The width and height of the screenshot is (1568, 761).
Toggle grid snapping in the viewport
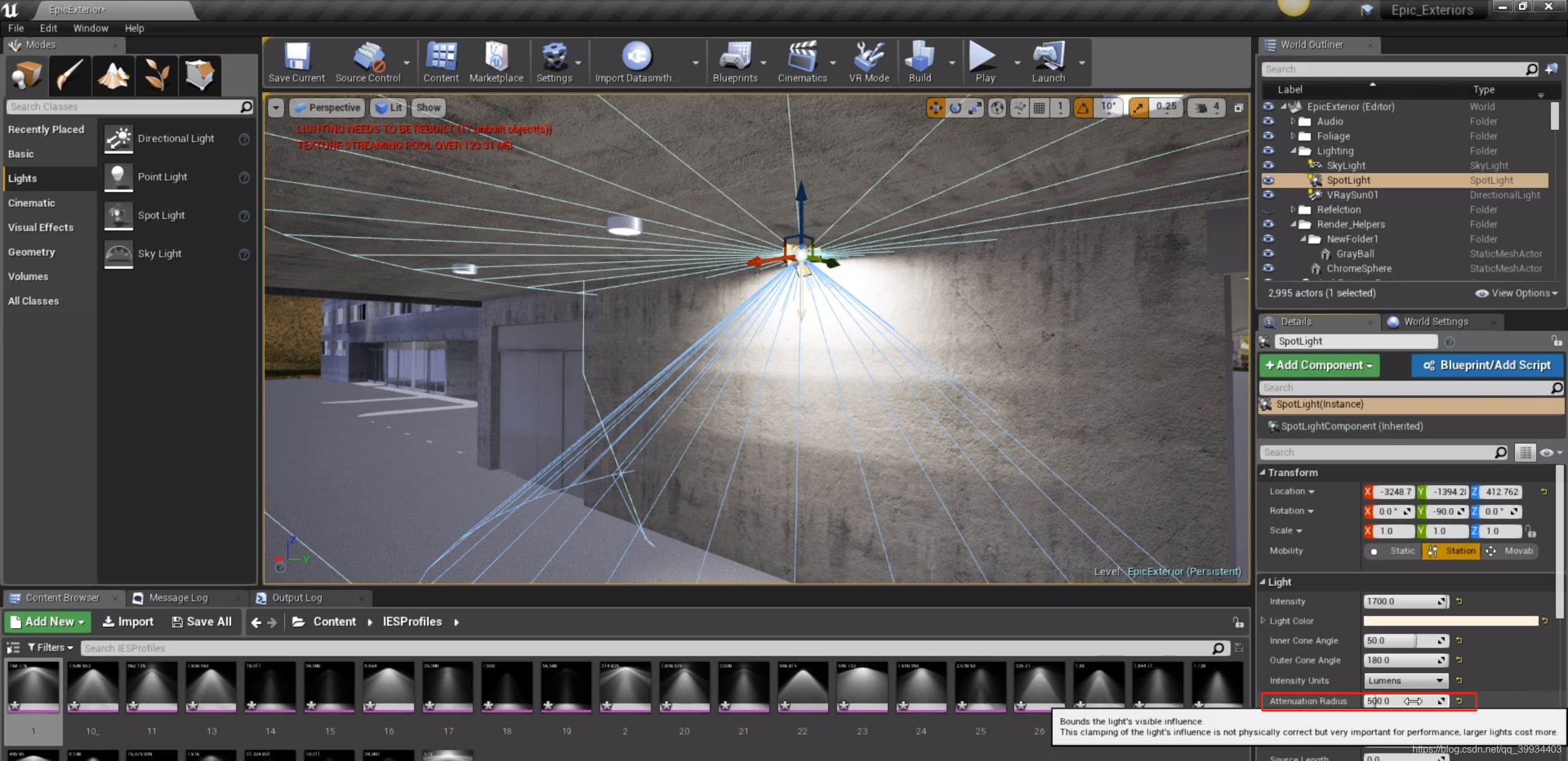pos(1039,108)
